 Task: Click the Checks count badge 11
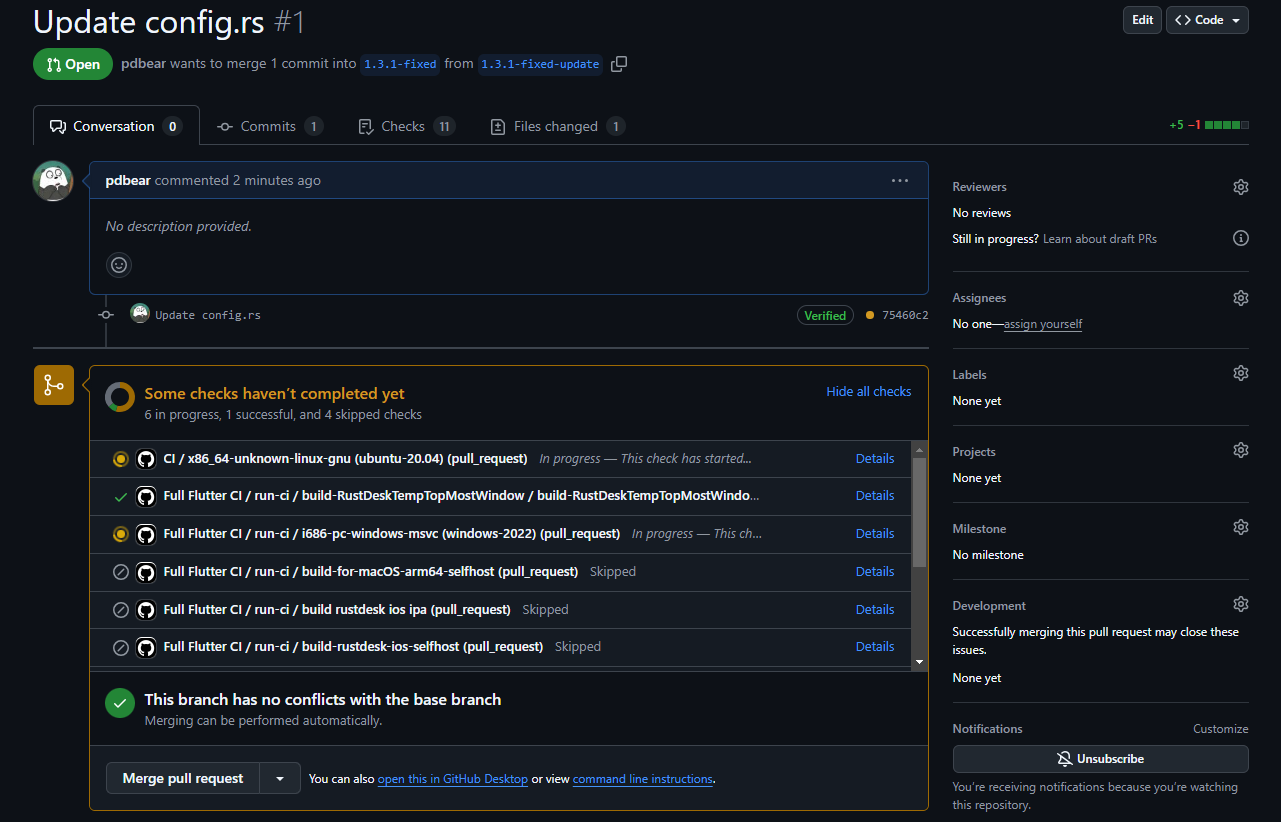[444, 126]
